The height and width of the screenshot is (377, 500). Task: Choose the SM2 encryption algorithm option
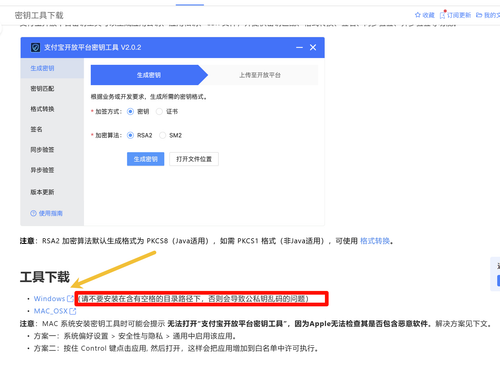tap(162, 135)
